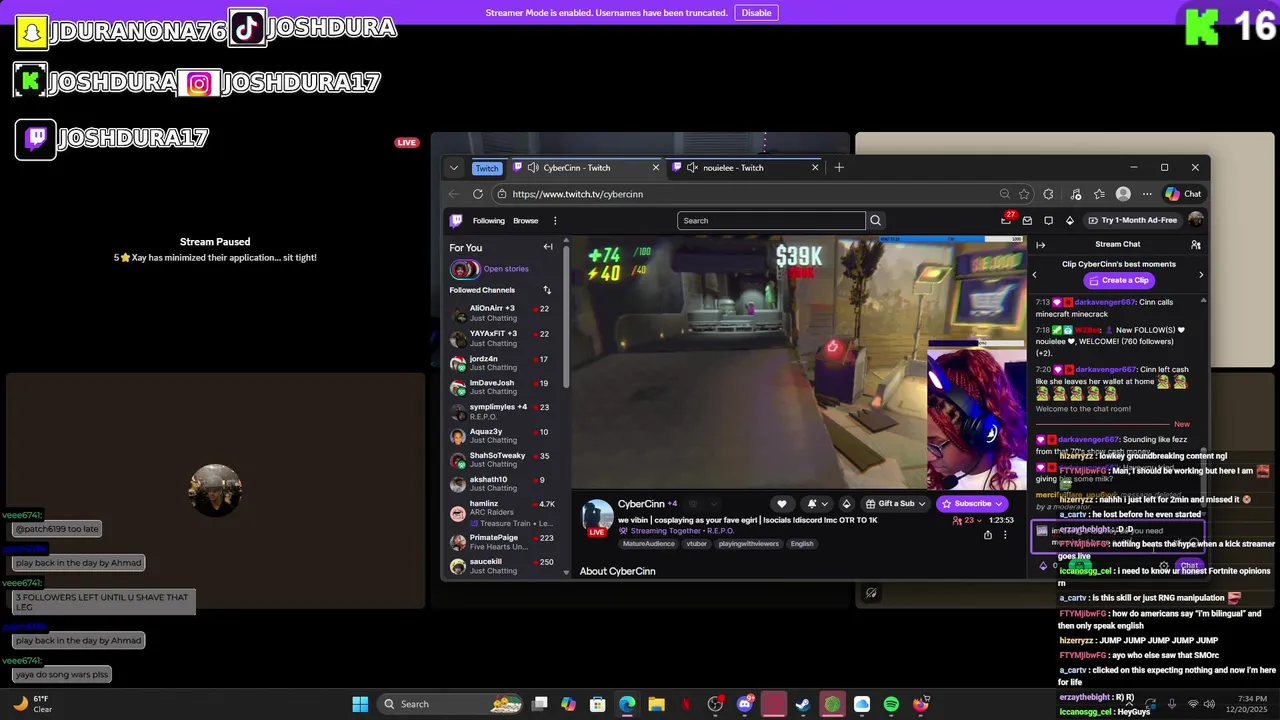Click the English tag
Screen dimensions: 1280x720
point(802,544)
